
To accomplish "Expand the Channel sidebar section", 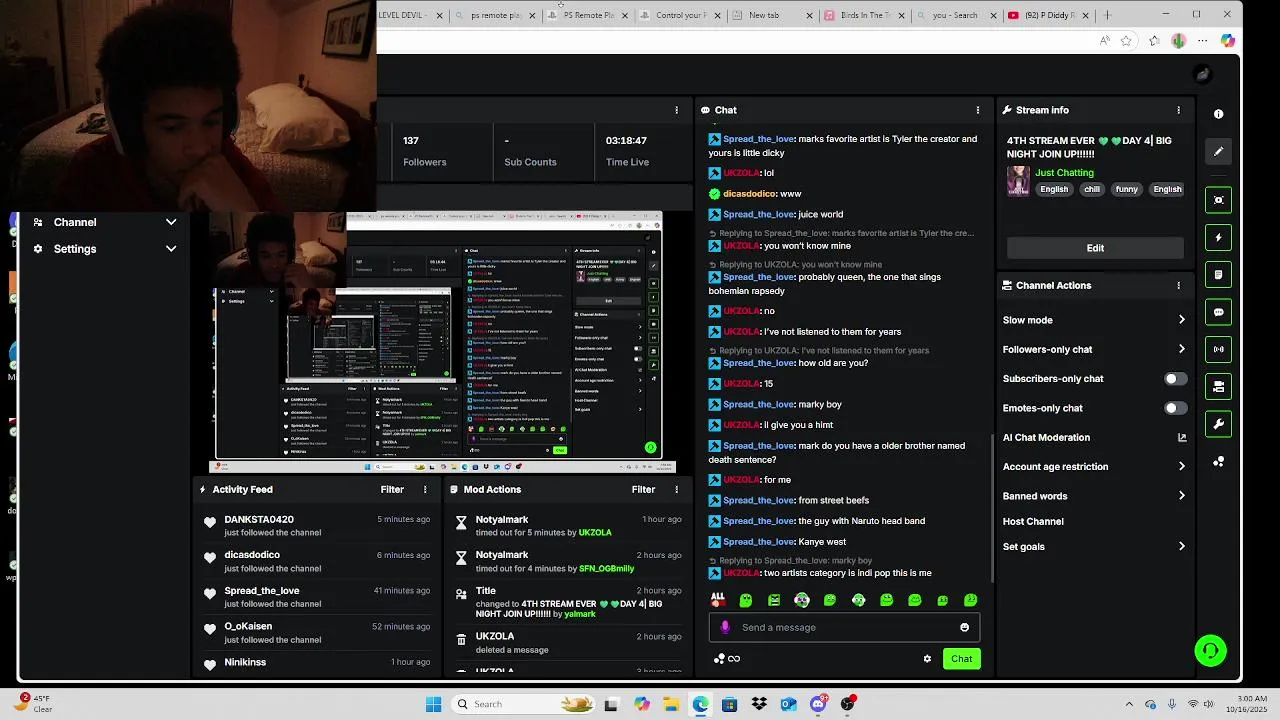I will coord(104,222).
